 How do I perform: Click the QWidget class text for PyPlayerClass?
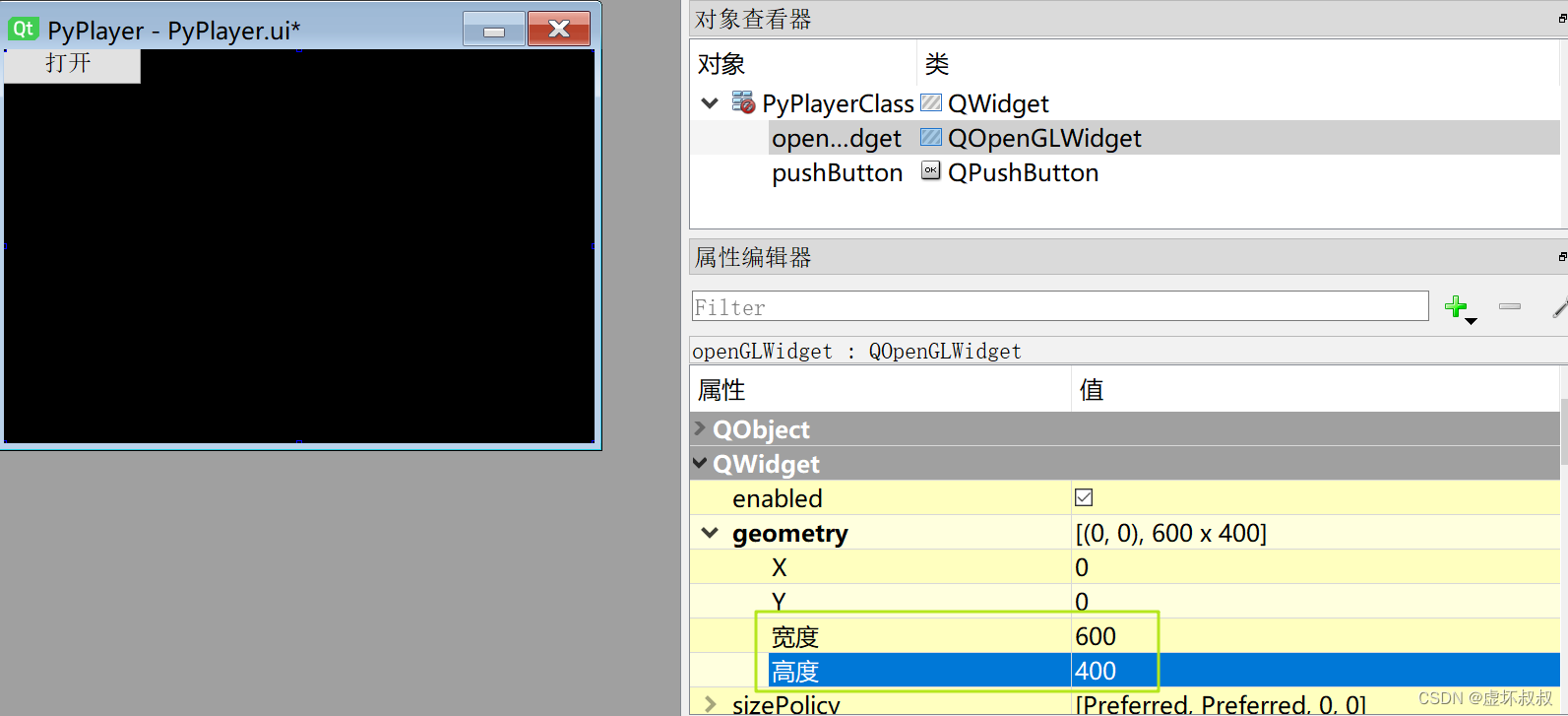998,103
